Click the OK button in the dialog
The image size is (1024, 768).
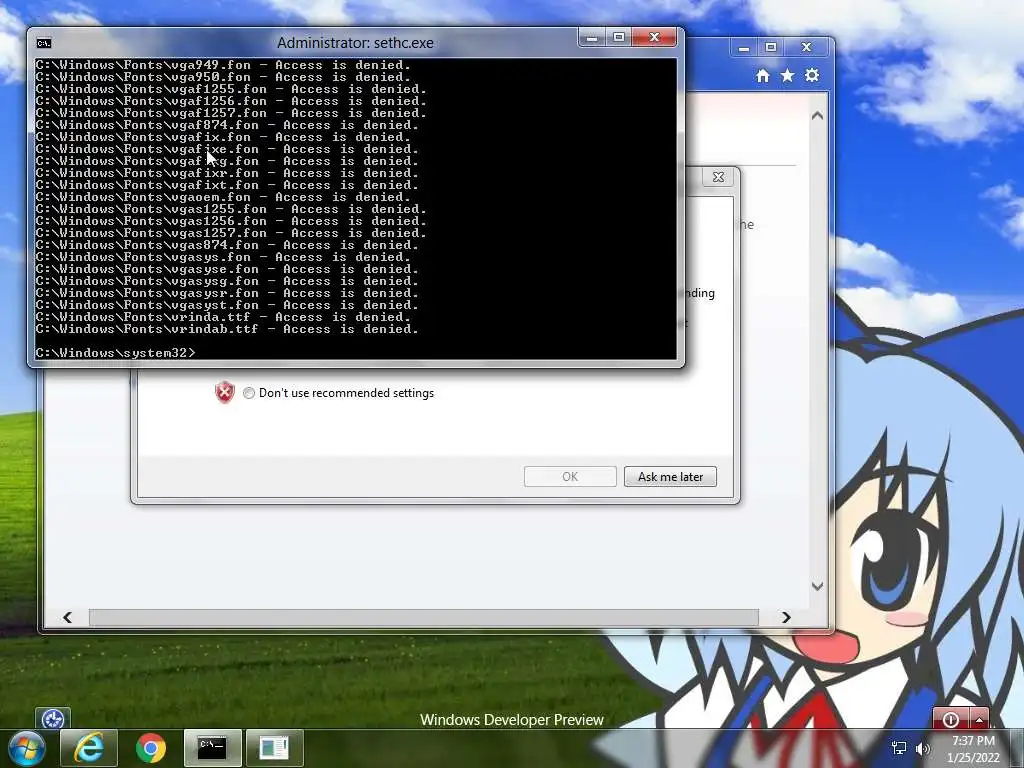(x=570, y=477)
